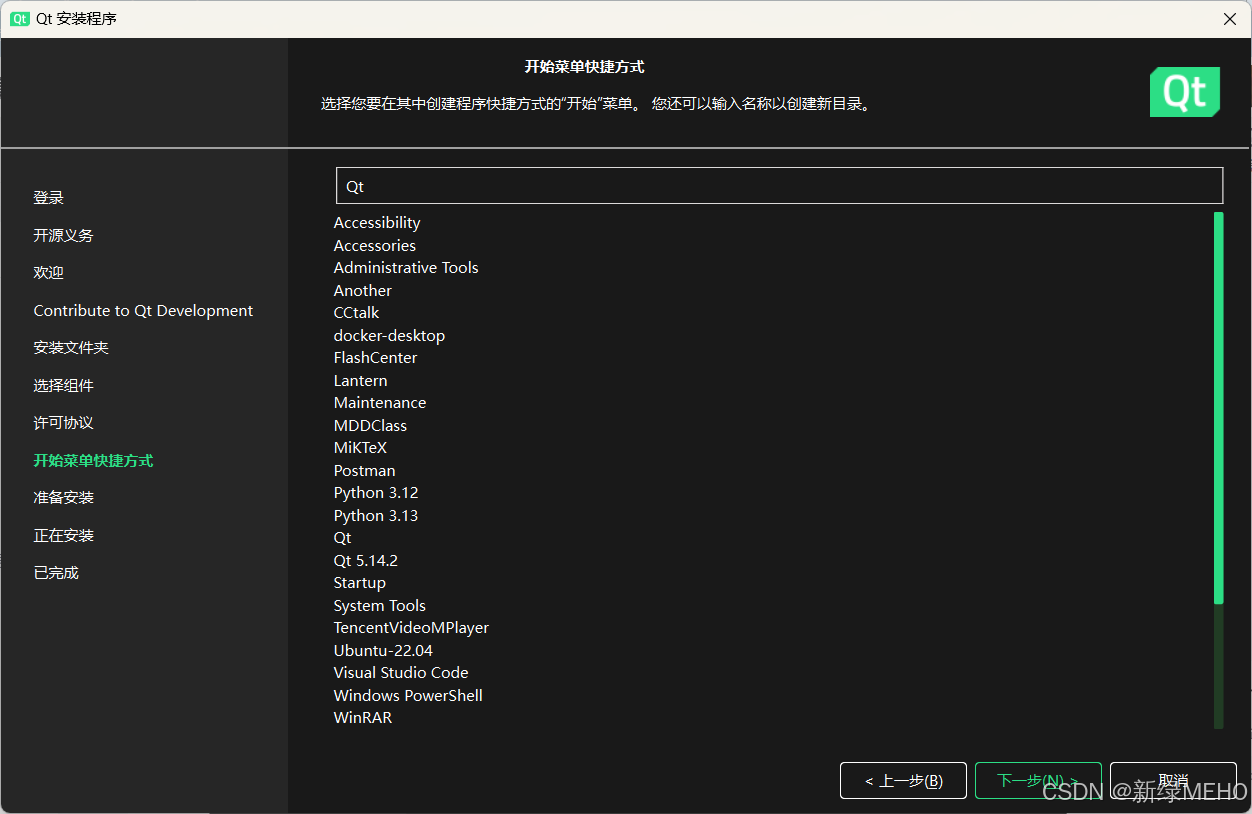Click the 安装文件夹 sidebar step
Image resolution: width=1252 pixels, height=814 pixels.
coord(71,348)
